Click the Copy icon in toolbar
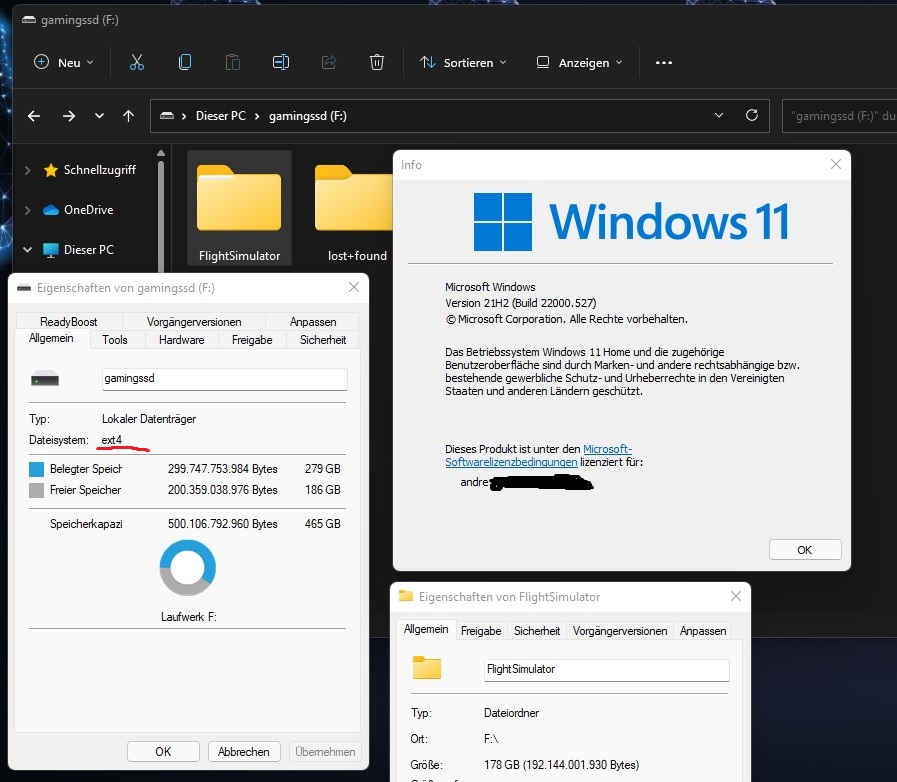 (185, 62)
